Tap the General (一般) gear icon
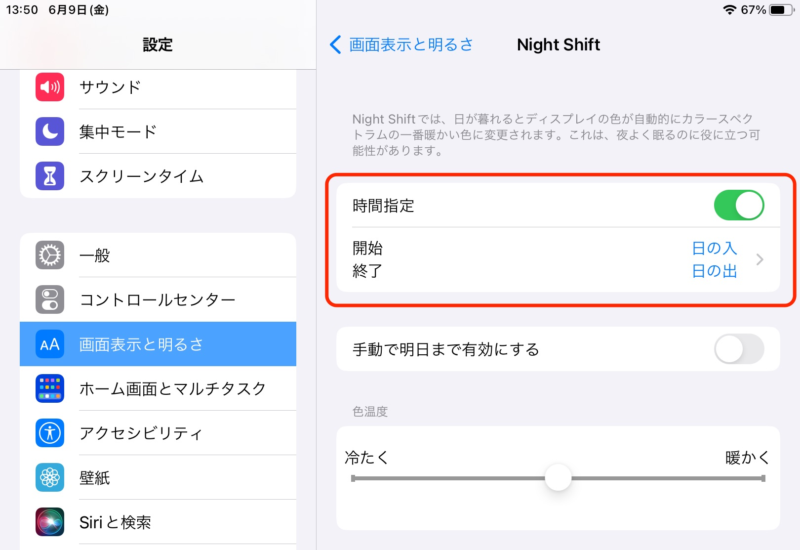Image resolution: width=800 pixels, height=550 pixels. click(x=50, y=255)
